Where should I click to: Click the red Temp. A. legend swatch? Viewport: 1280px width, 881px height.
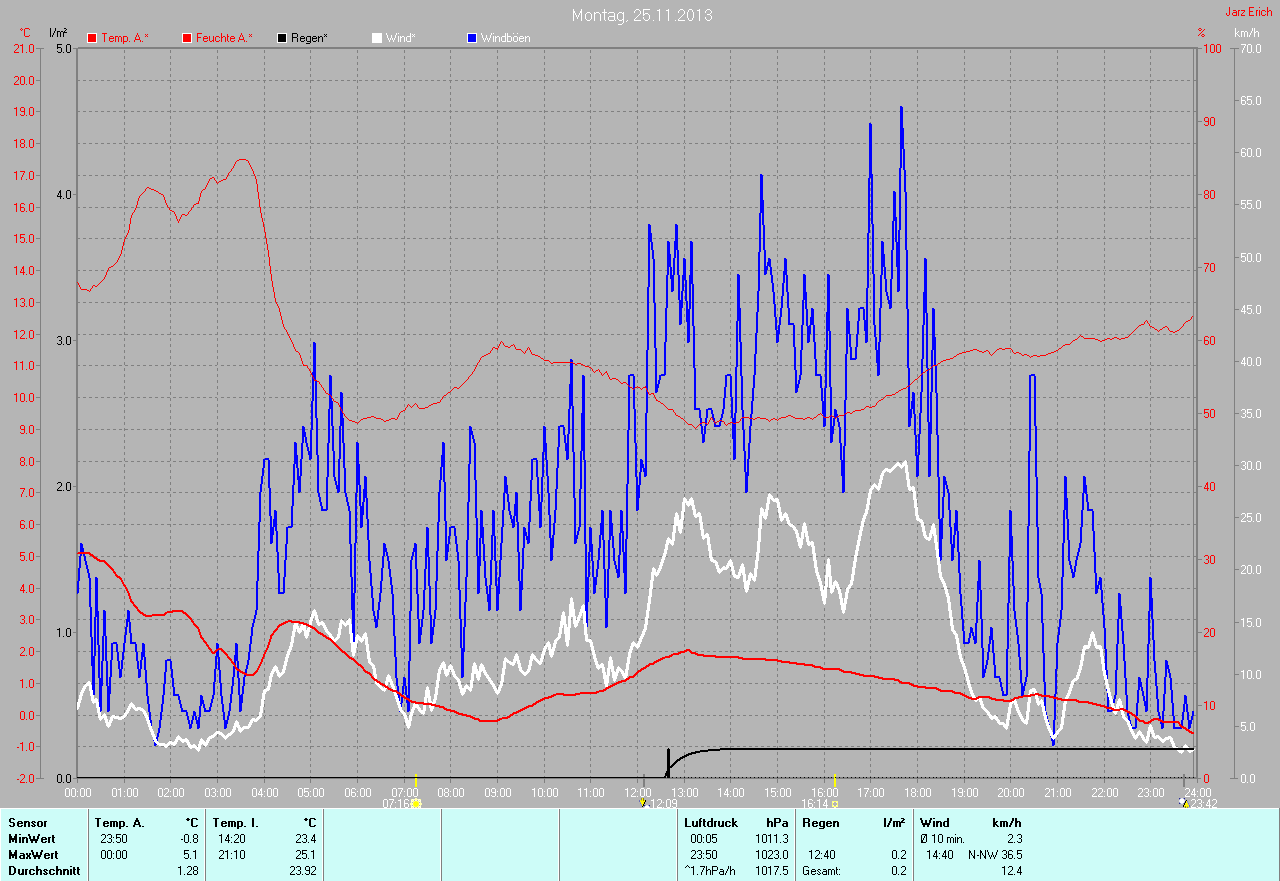pyautogui.click(x=92, y=38)
